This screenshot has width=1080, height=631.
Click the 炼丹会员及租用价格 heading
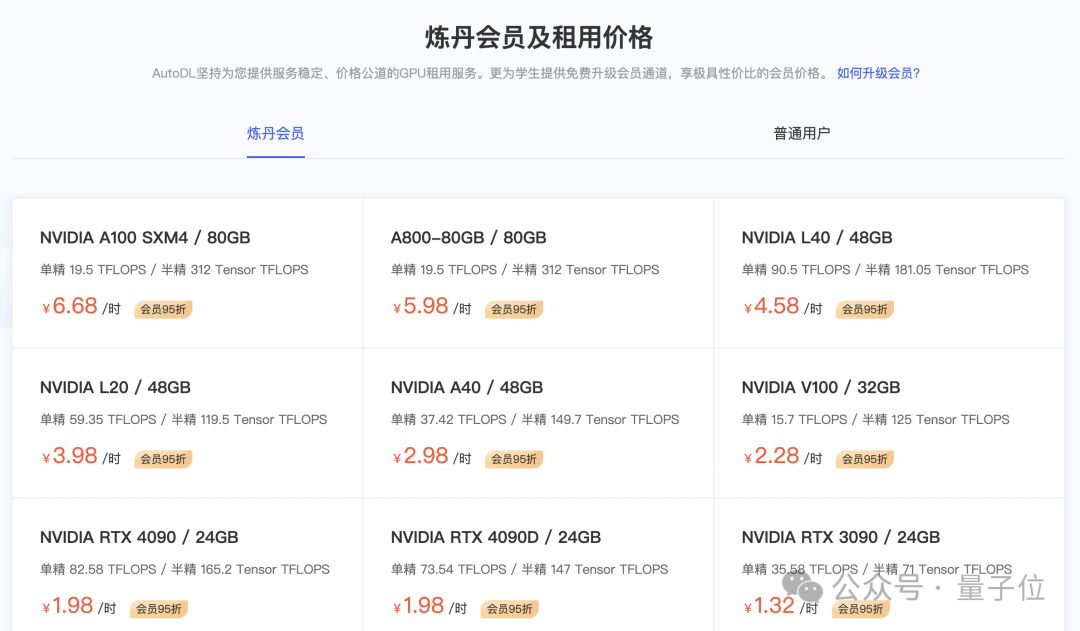point(539,37)
